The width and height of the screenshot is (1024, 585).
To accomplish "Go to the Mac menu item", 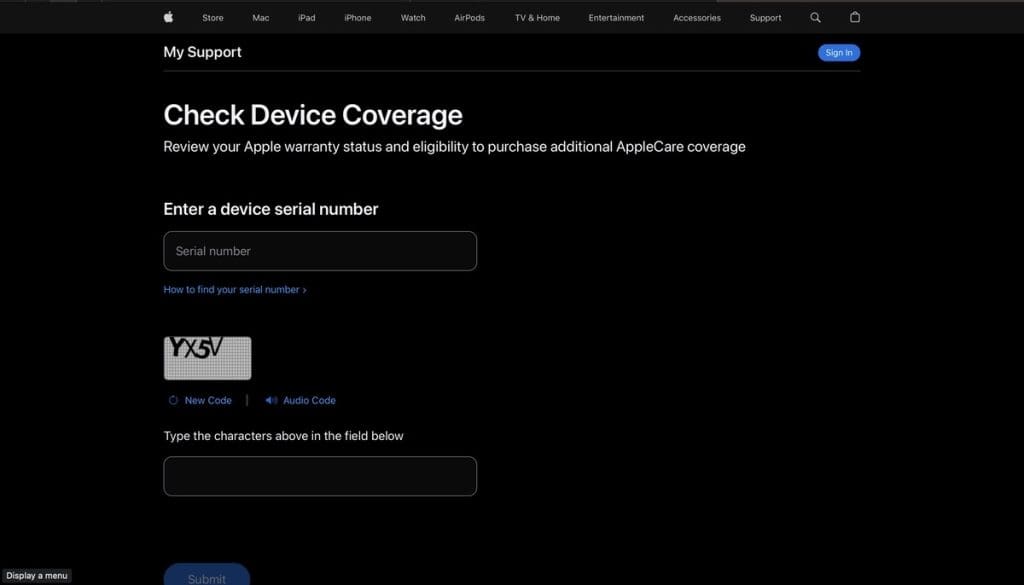I will (x=261, y=18).
